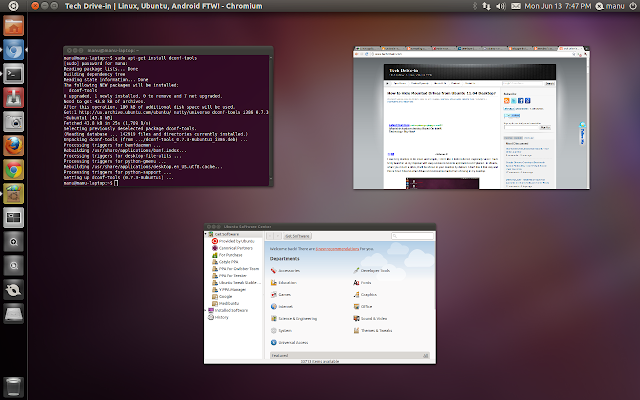Open the Education department

pyautogui.click(x=284, y=283)
